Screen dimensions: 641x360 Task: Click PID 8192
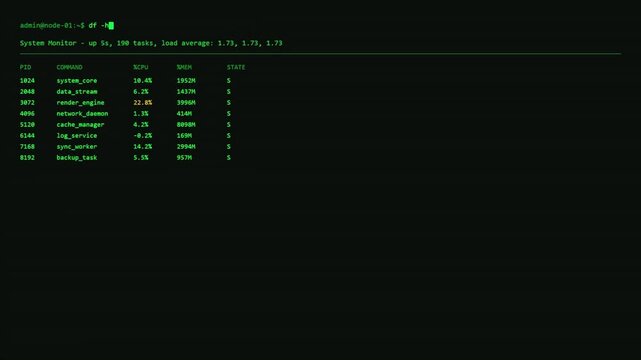pyautogui.click(x=27, y=158)
